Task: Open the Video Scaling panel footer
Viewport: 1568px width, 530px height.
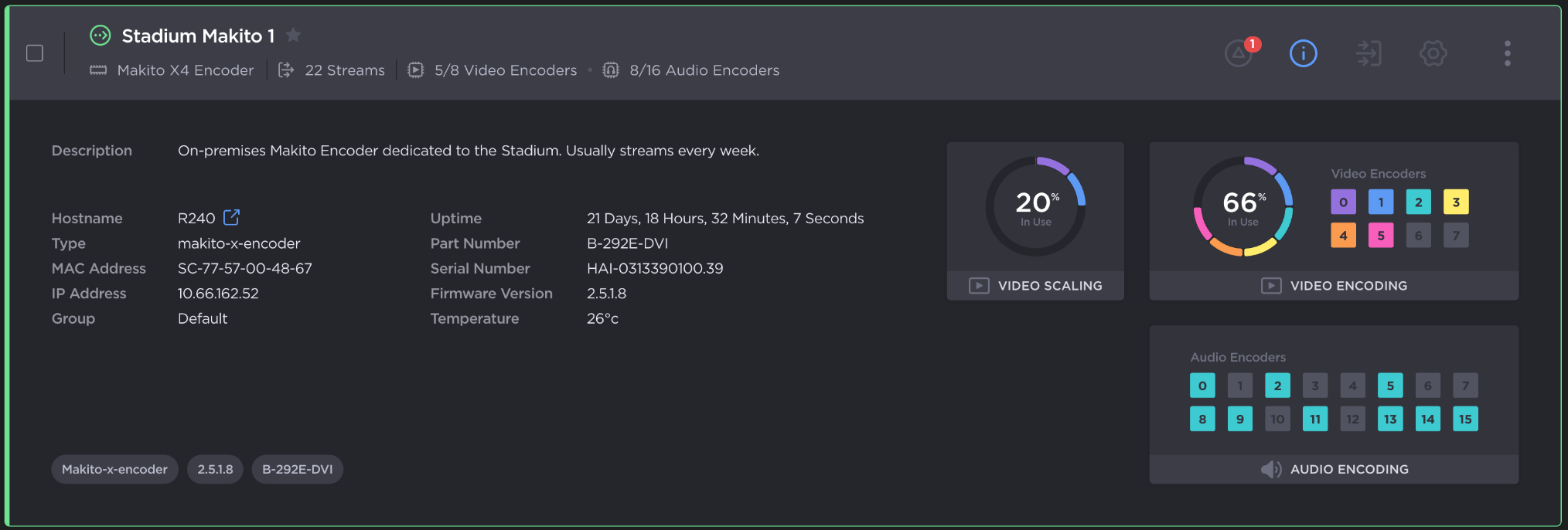Action: (x=1035, y=286)
